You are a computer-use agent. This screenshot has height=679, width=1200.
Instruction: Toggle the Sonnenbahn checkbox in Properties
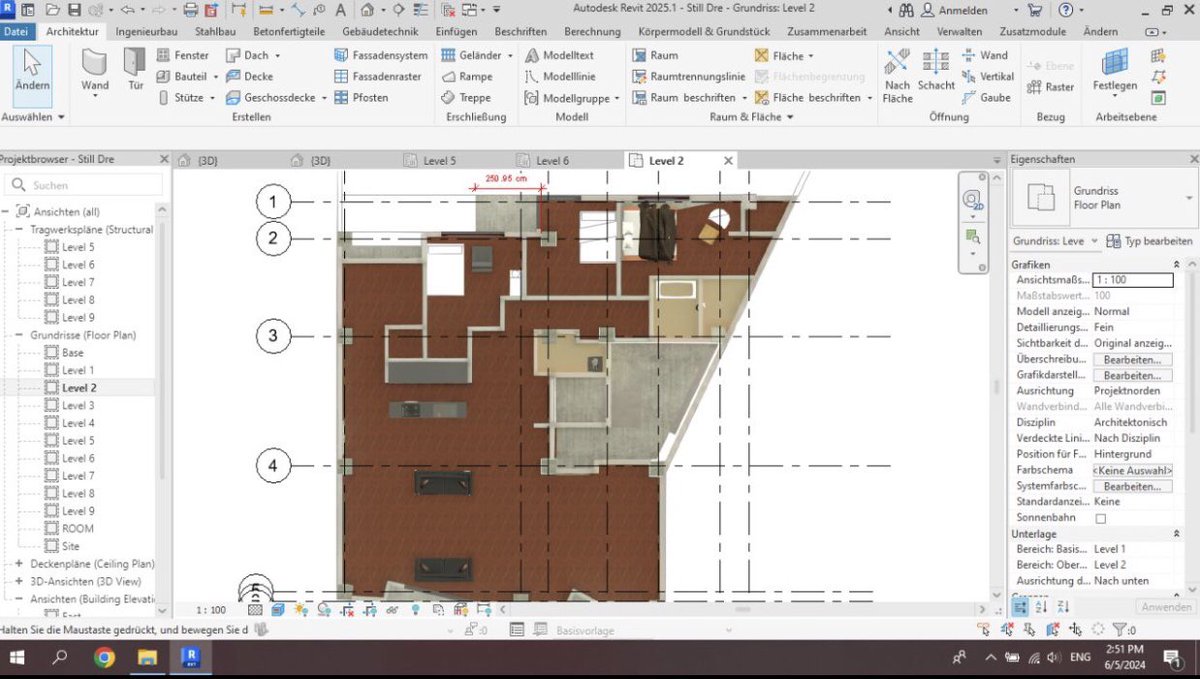(x=1103, y=517)
